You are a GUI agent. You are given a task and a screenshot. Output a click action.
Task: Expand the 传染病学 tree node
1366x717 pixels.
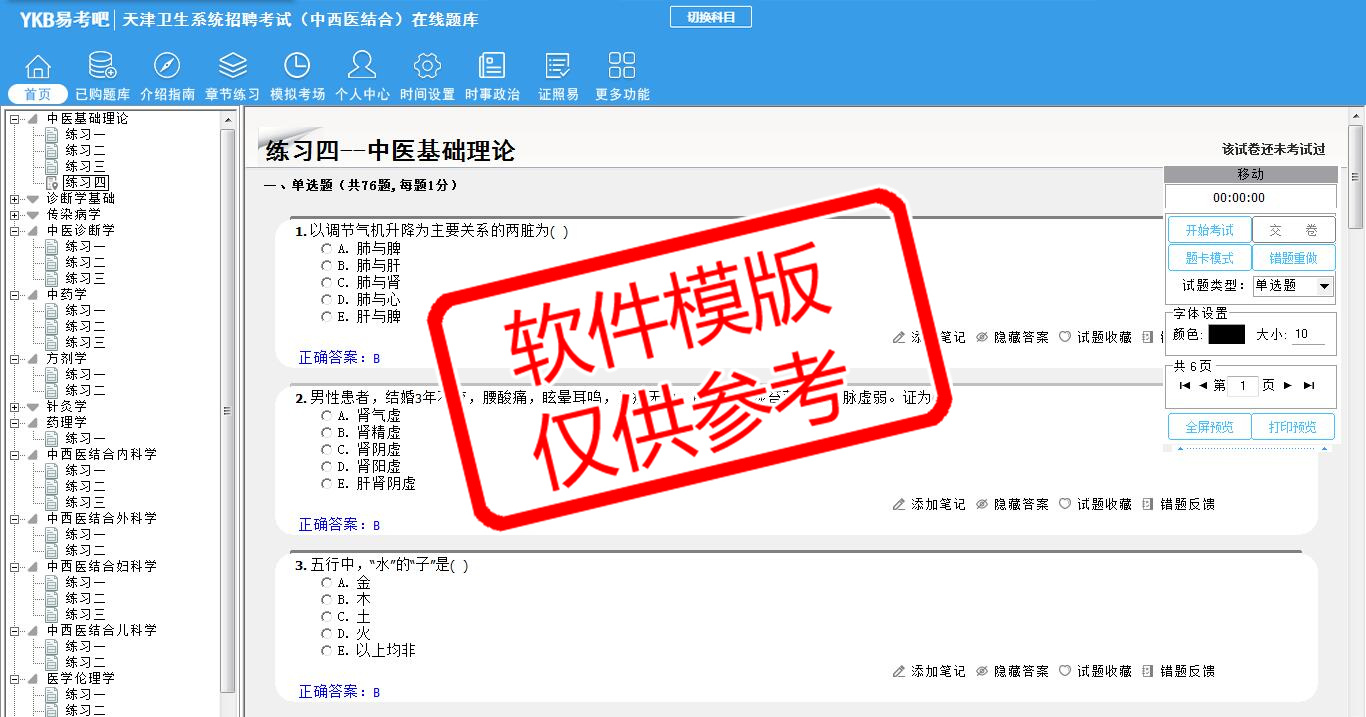[14, 215]
